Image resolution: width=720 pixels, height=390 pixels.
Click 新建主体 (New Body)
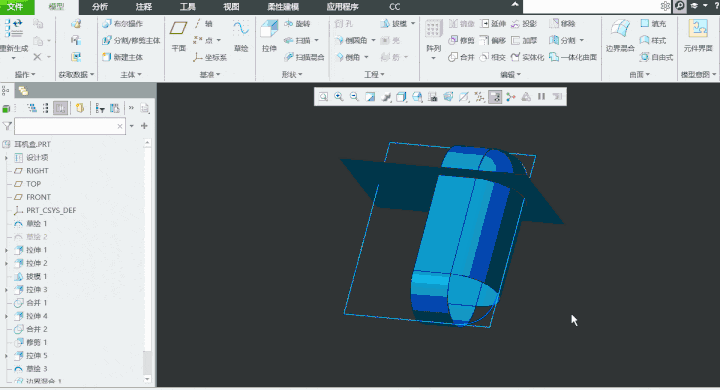pyautogui.click(x=123, y=57)
